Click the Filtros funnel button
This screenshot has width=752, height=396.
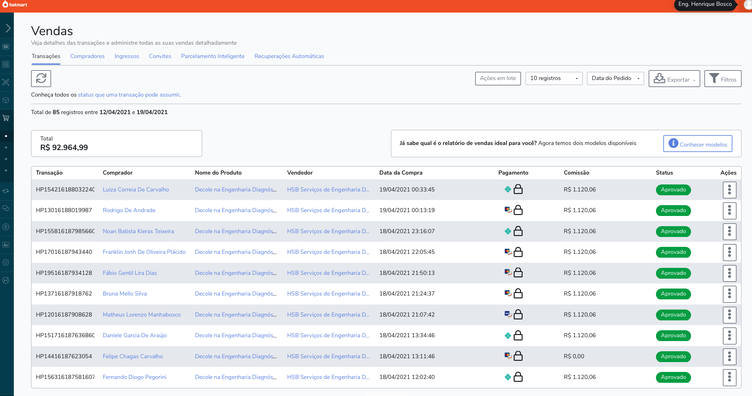point(723,79)
